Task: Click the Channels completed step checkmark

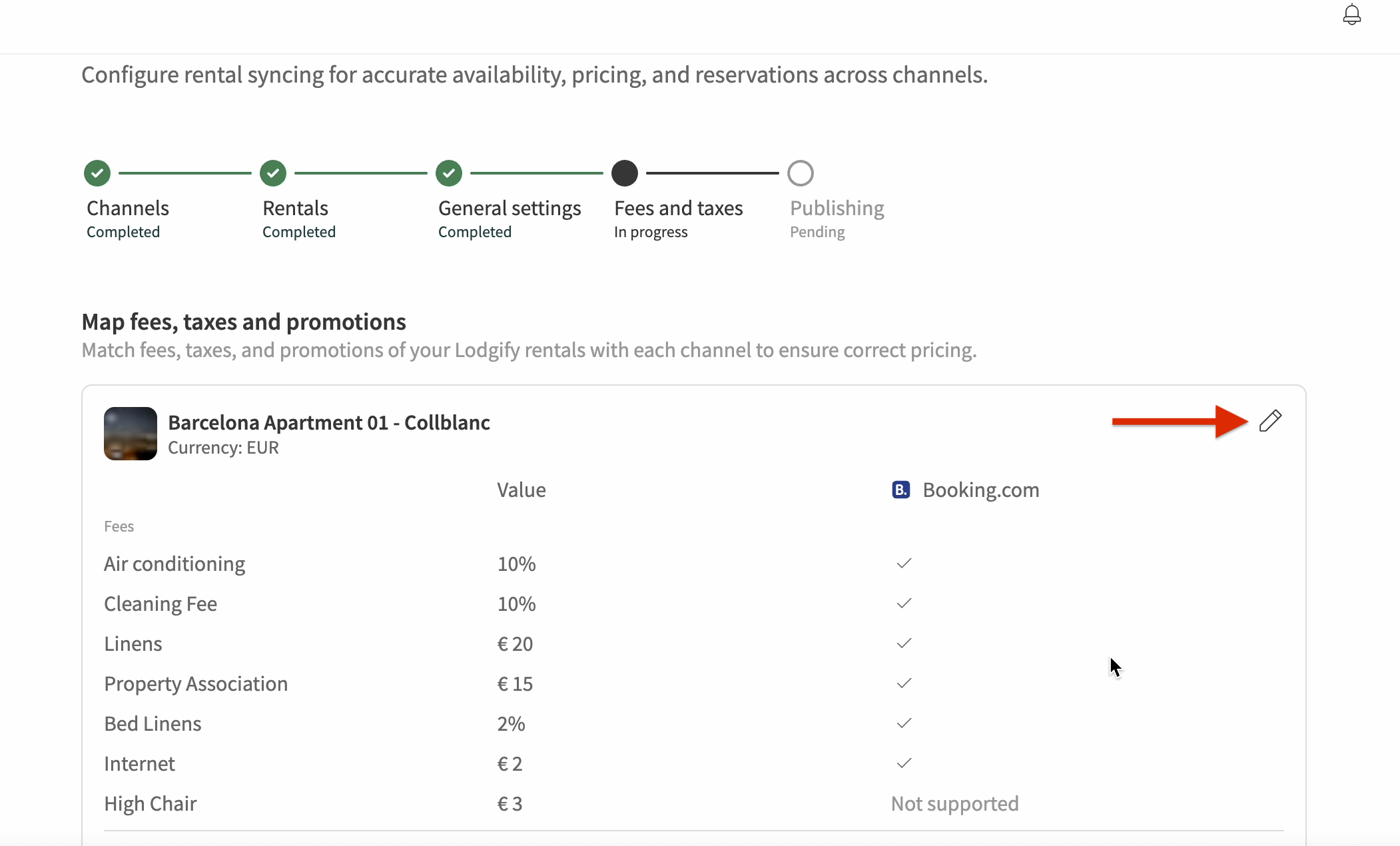Action: pos(97,173)
